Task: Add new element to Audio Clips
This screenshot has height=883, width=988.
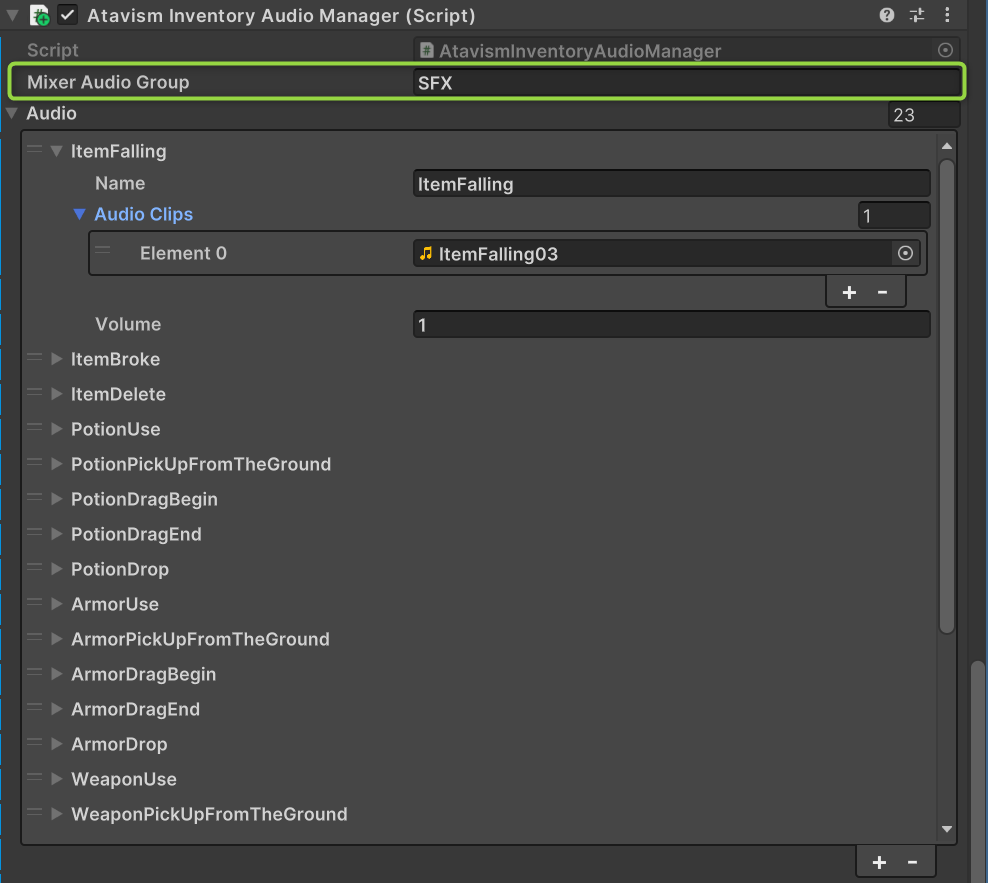Action: click(849, 292)
